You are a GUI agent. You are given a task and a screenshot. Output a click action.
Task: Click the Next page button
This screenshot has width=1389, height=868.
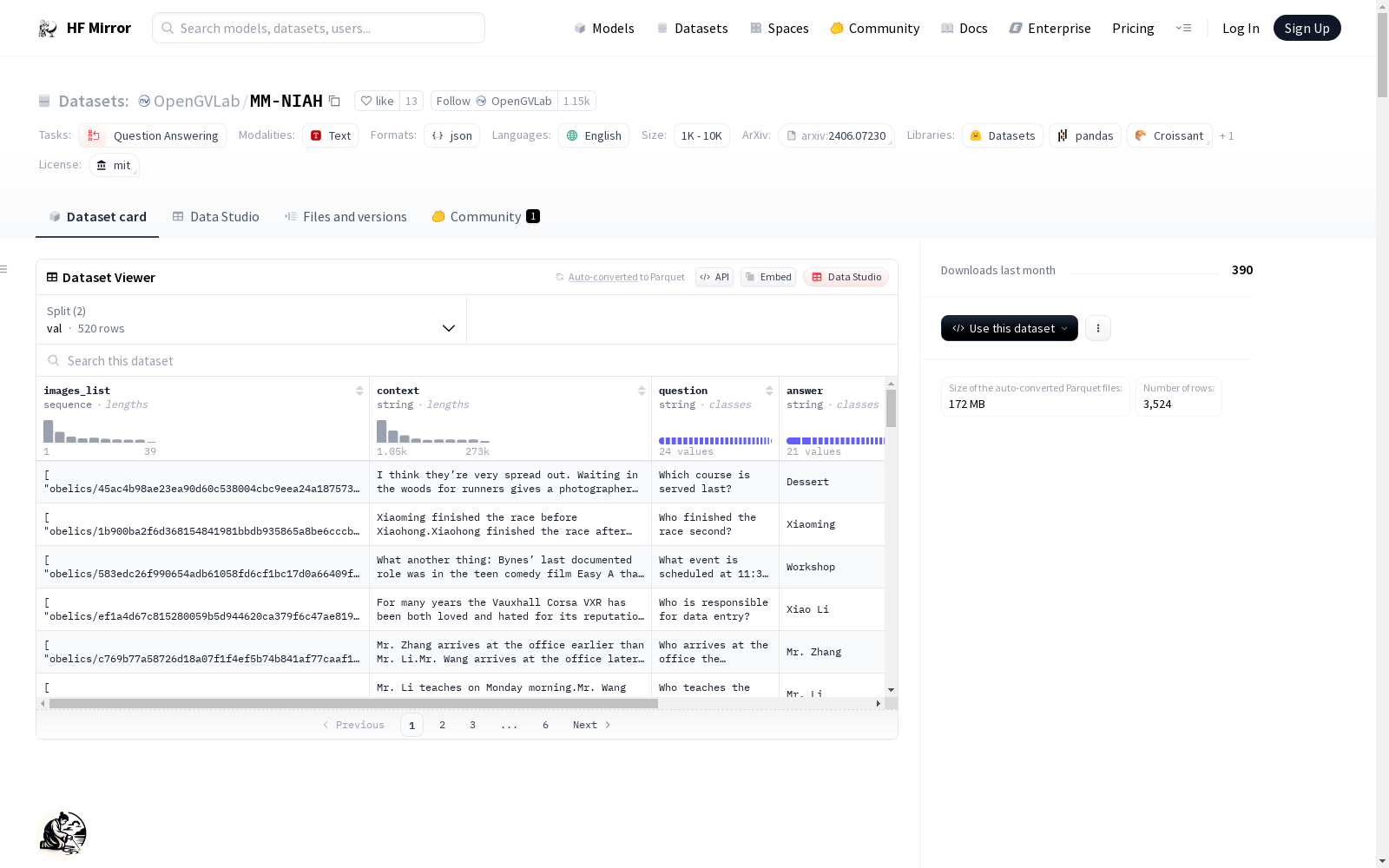(x=592, y=725)
